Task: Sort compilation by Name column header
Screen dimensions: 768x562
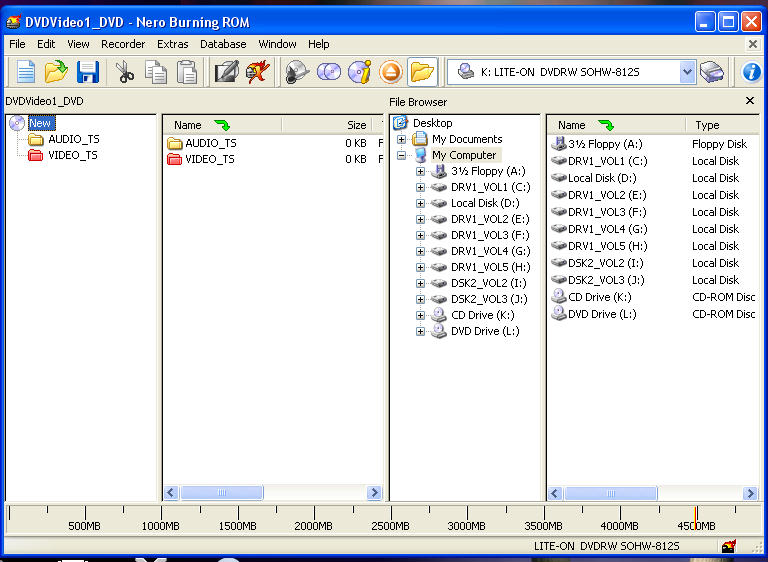Action: [x=222, y=125]
